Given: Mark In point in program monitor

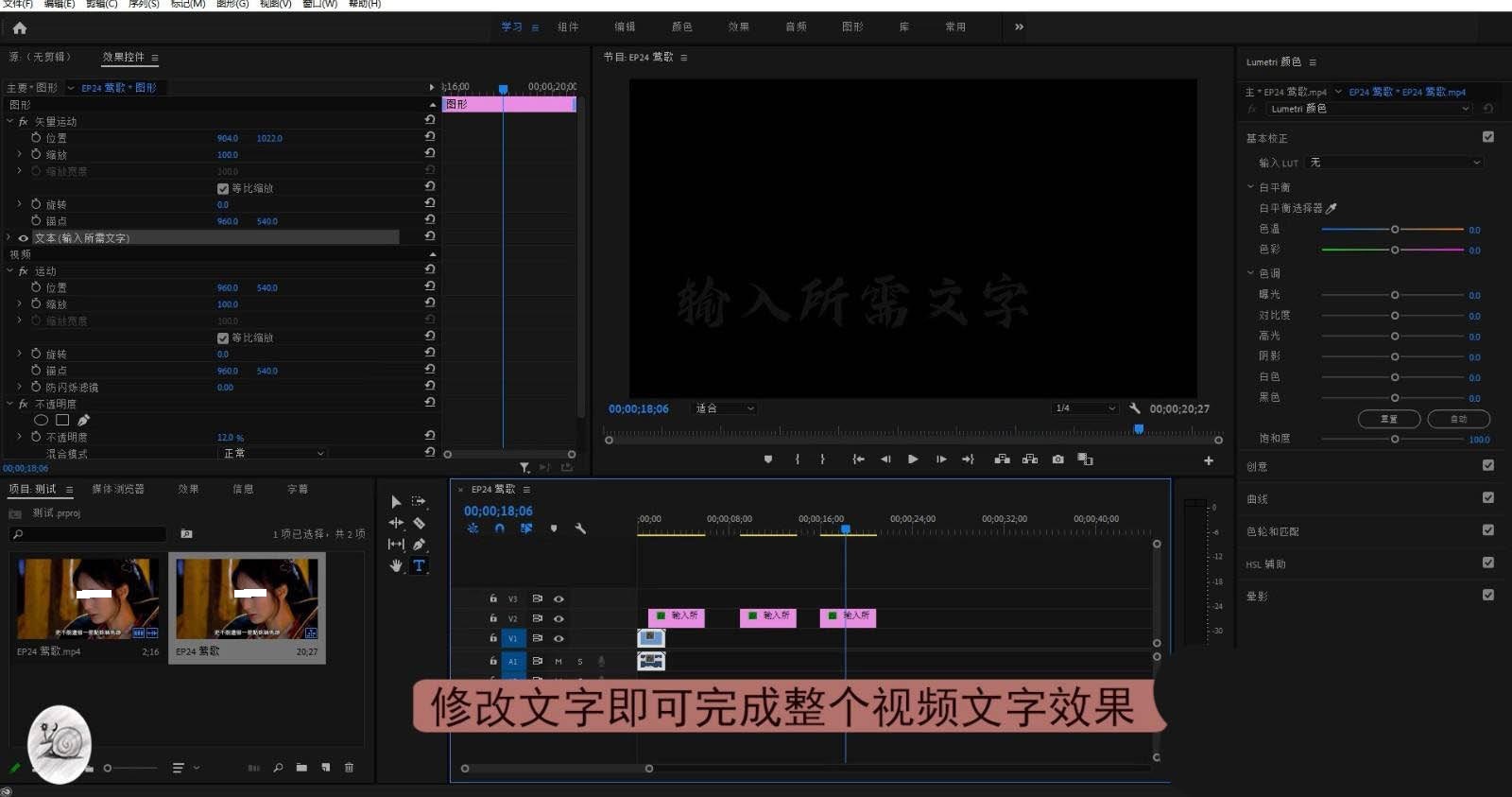Looking at the screenshot, I should tap(797, 459).
